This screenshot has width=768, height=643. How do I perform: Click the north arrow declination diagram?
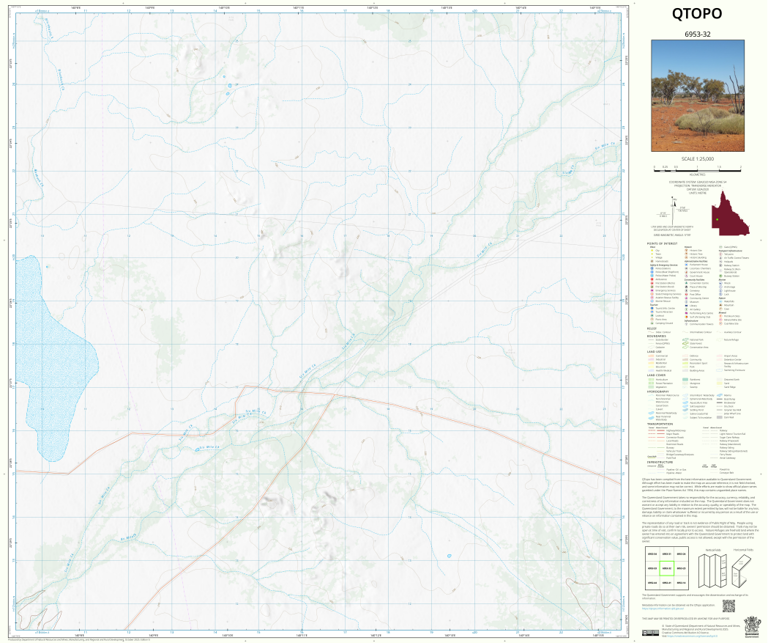(x=673, y=209)
